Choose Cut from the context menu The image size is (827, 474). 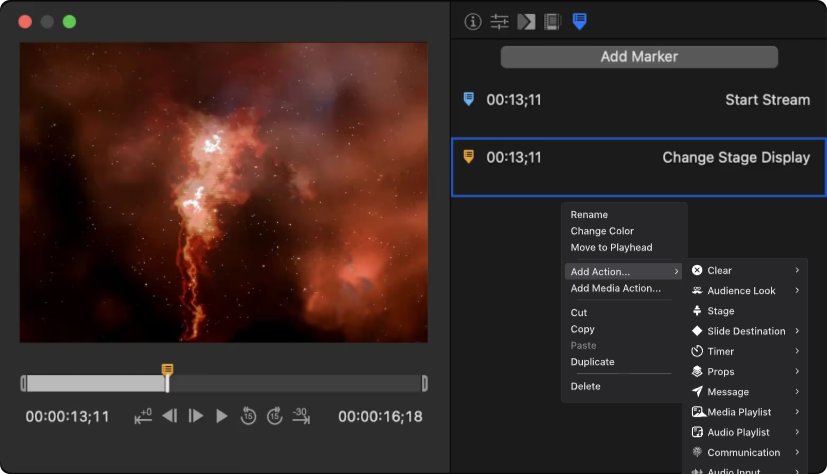(x=579, y=312)
